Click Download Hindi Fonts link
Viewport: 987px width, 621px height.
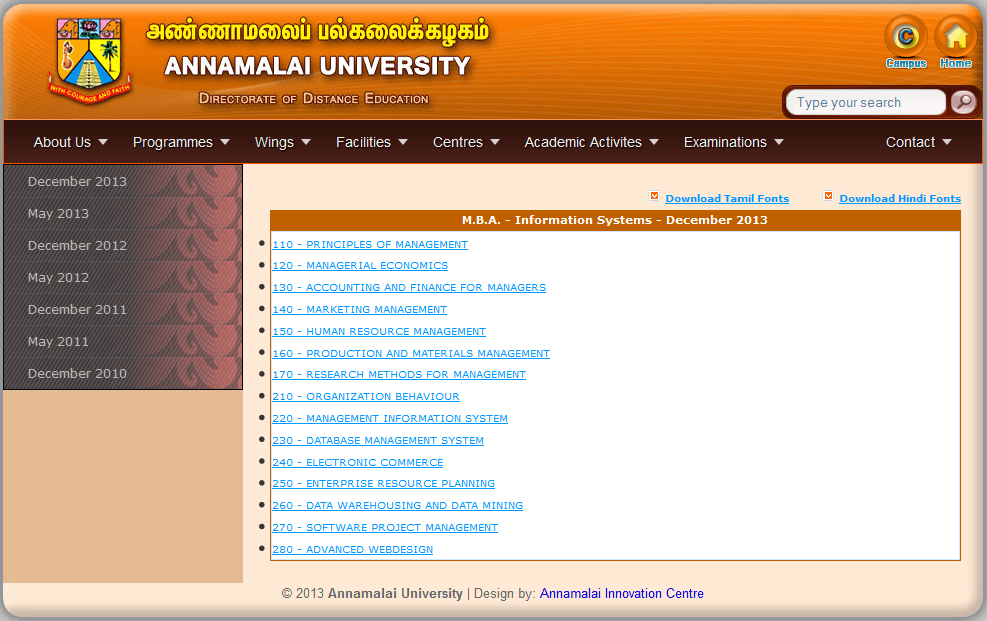pos(900,198)
